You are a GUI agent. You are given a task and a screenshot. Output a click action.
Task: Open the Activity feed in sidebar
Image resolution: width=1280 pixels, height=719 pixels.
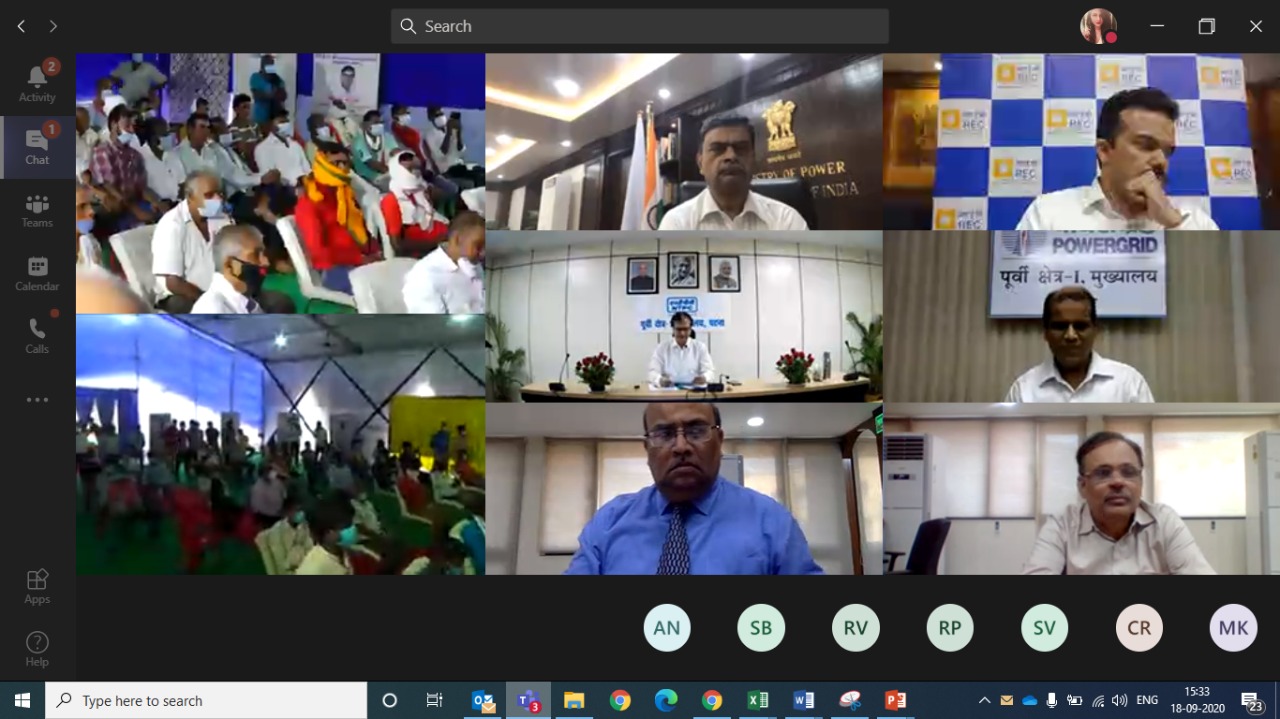(x=37, y=82)
